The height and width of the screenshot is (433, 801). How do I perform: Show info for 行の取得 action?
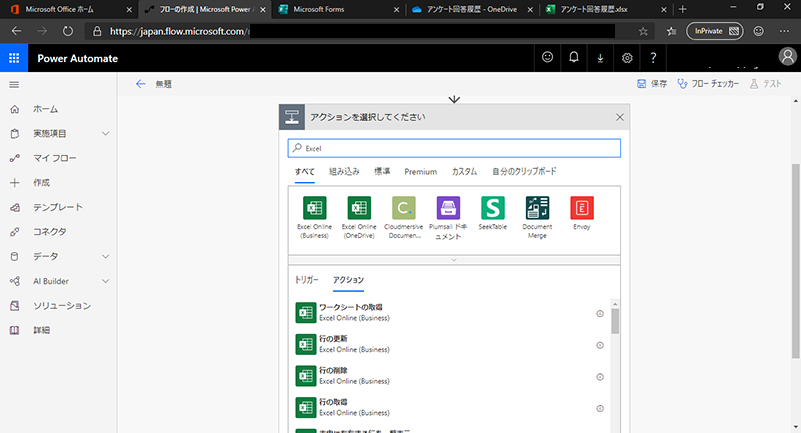600,408
